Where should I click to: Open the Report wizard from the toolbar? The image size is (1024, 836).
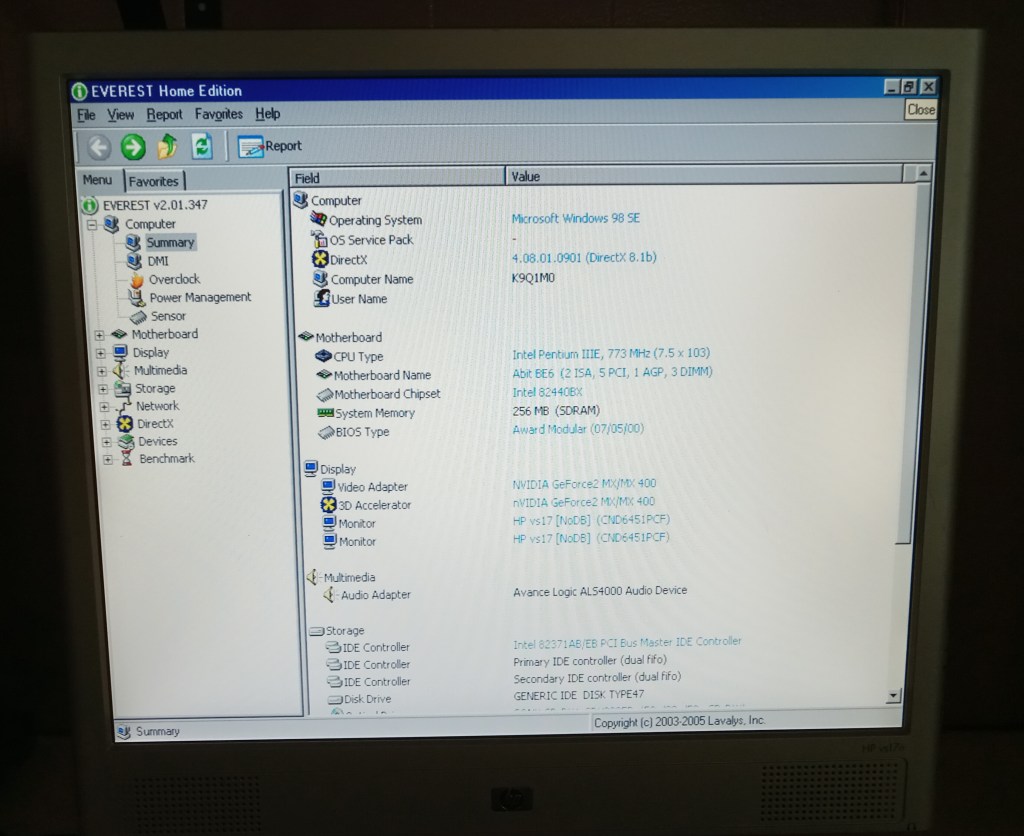(x=269, y=146)
